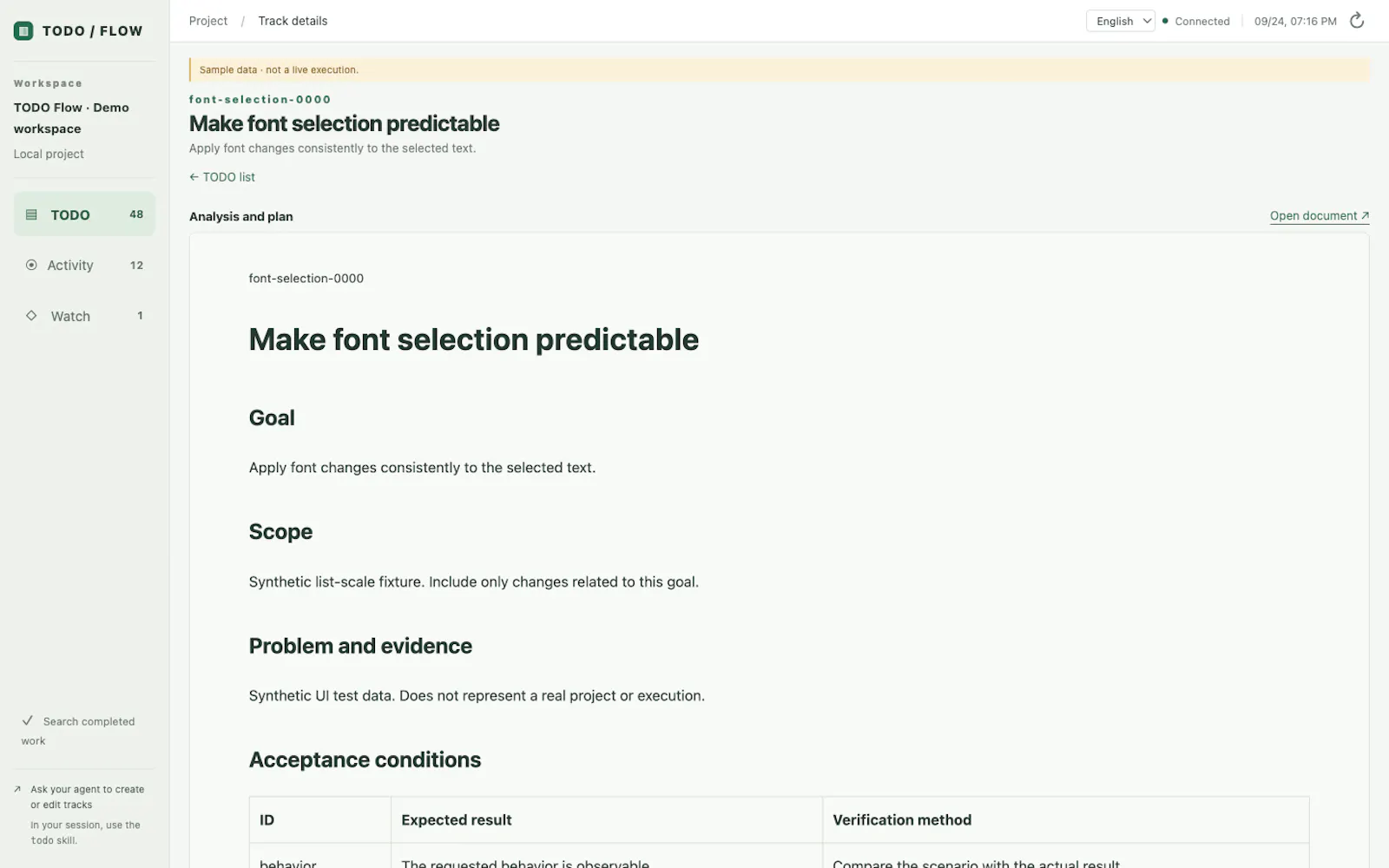Image resolution: width=1389 pixels, height=868 pixels.
Task: Click the Ask your agent to create hint
Action: tap(87, 797)
